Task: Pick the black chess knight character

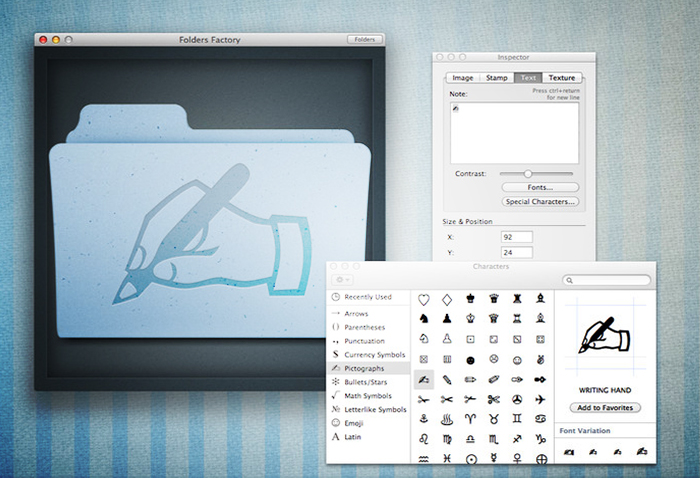Action: (x=424, y=318)
